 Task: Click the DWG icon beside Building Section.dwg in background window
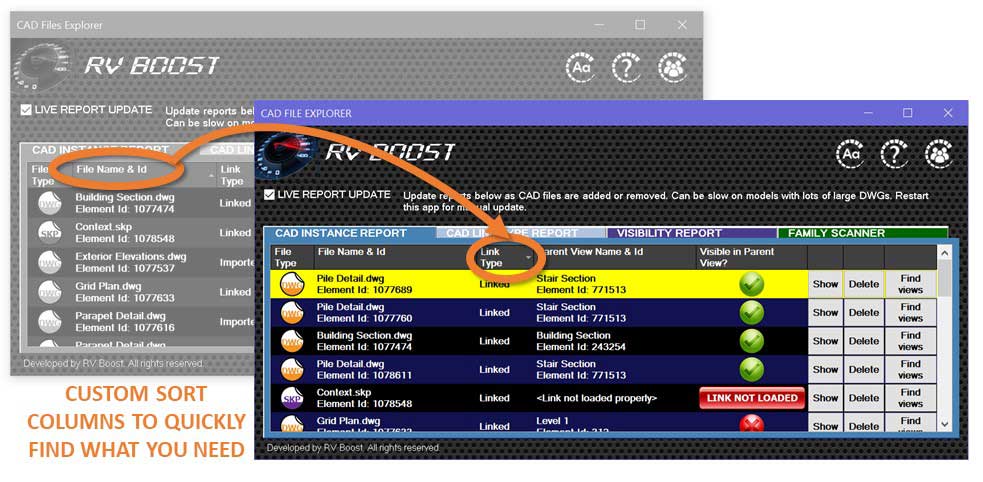50,203
